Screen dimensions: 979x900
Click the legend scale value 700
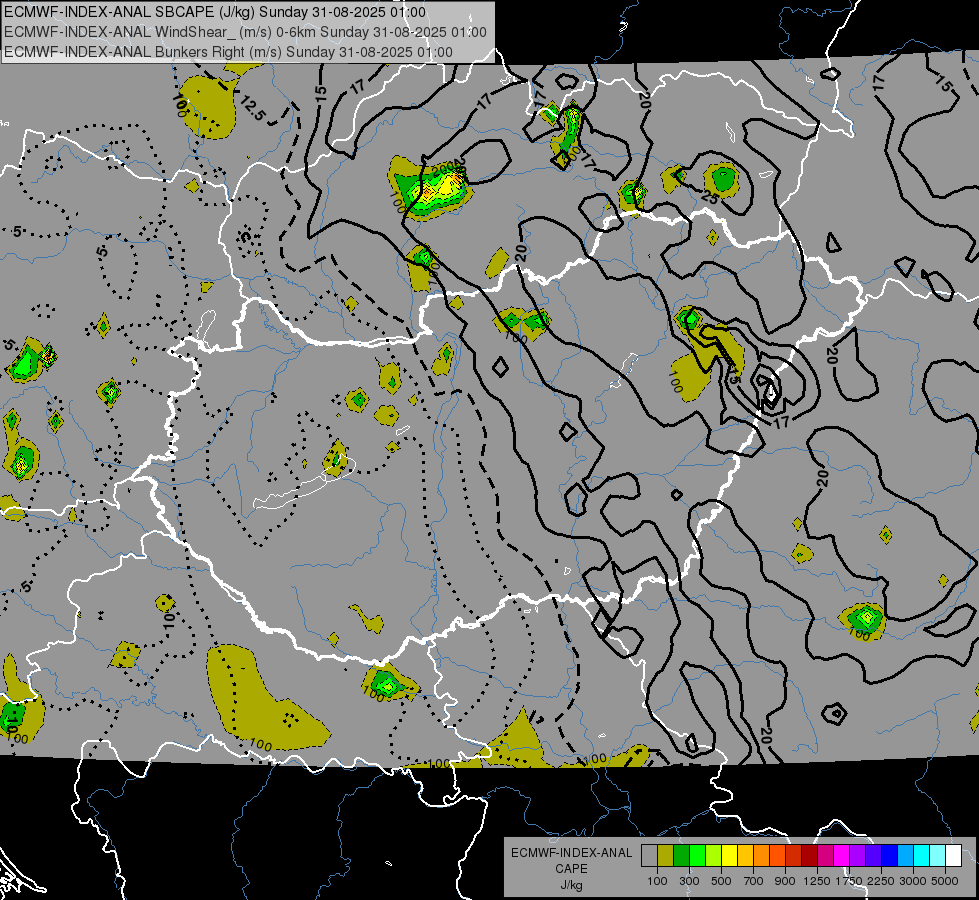(754, 881)
